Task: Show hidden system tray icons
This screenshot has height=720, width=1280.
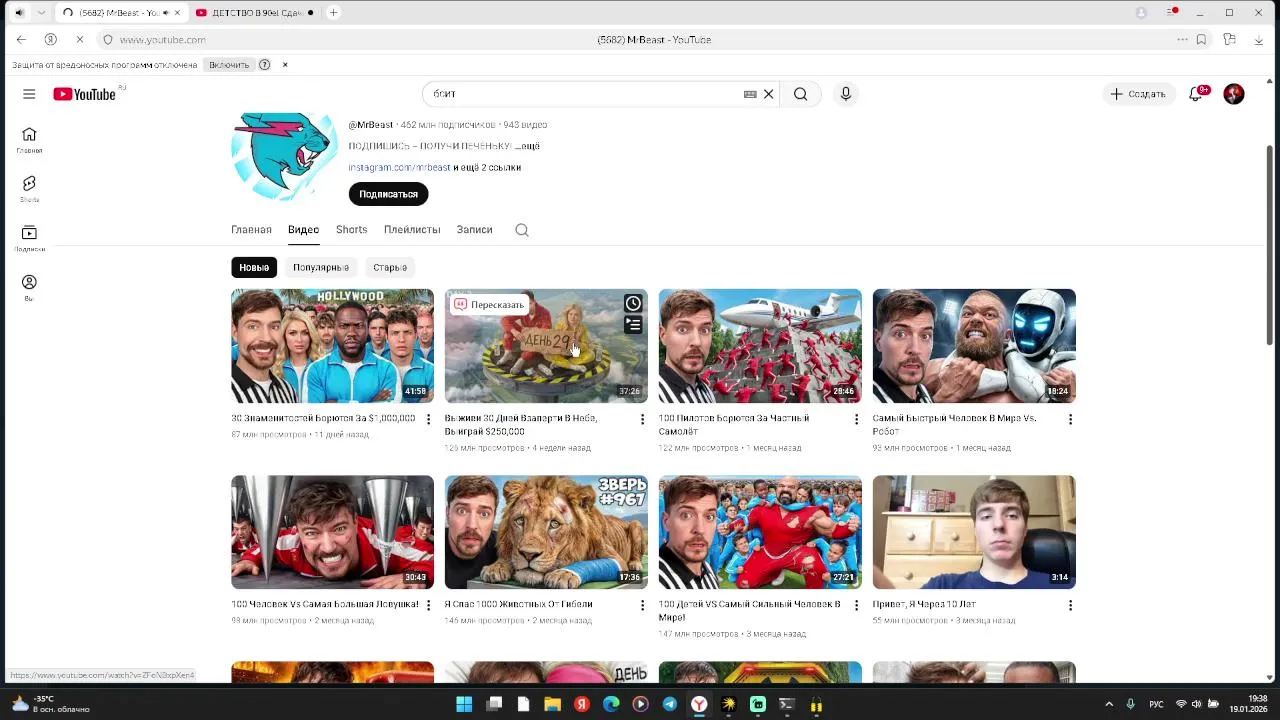Action: 1108,704
